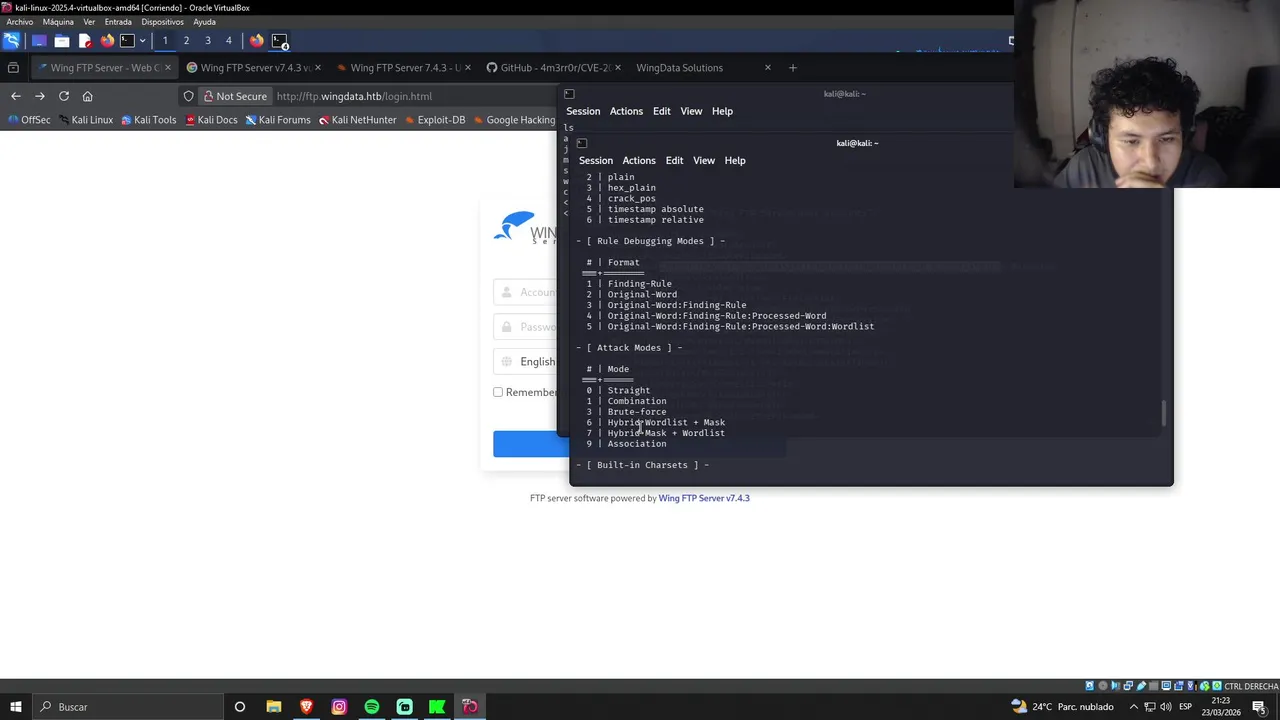This screenshot has height=720, width=1280.
Task: Click the Windows Buscar search box
Action: tap(126, 707)
